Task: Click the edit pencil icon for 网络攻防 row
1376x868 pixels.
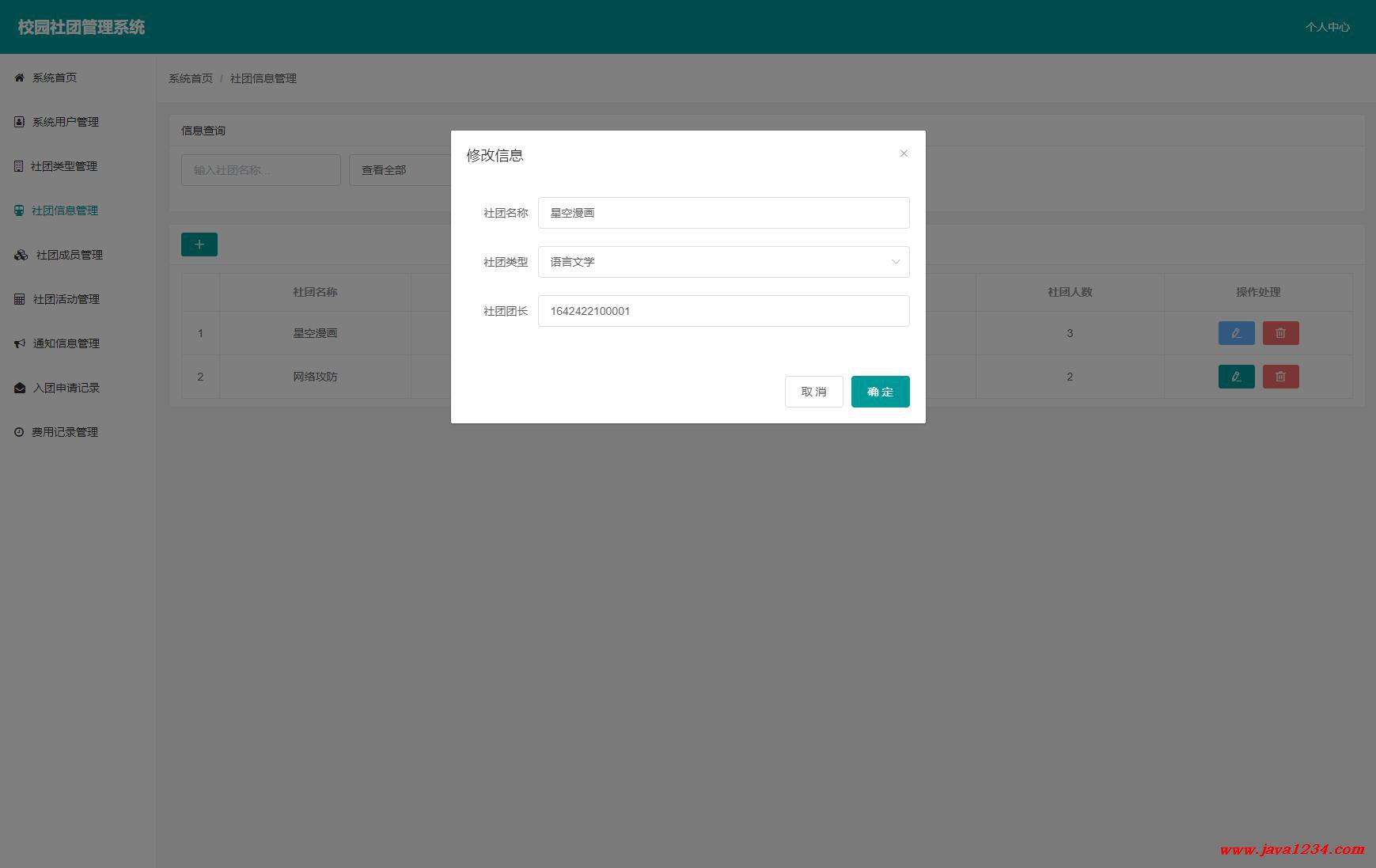Action: [x=1236, y=377]
